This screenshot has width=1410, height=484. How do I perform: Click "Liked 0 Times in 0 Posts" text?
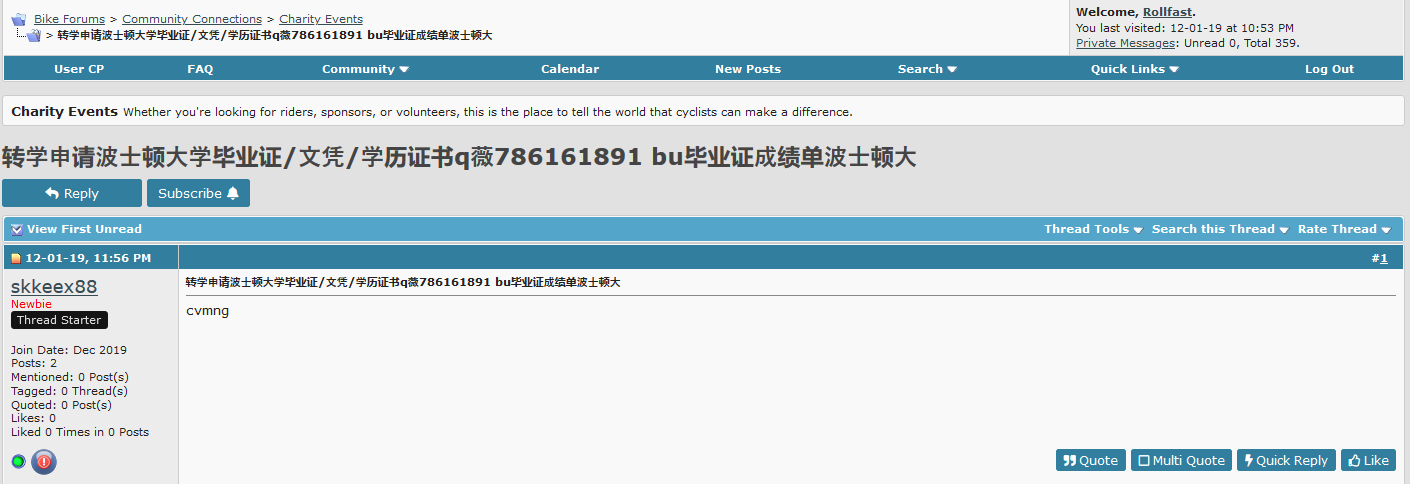80,432
